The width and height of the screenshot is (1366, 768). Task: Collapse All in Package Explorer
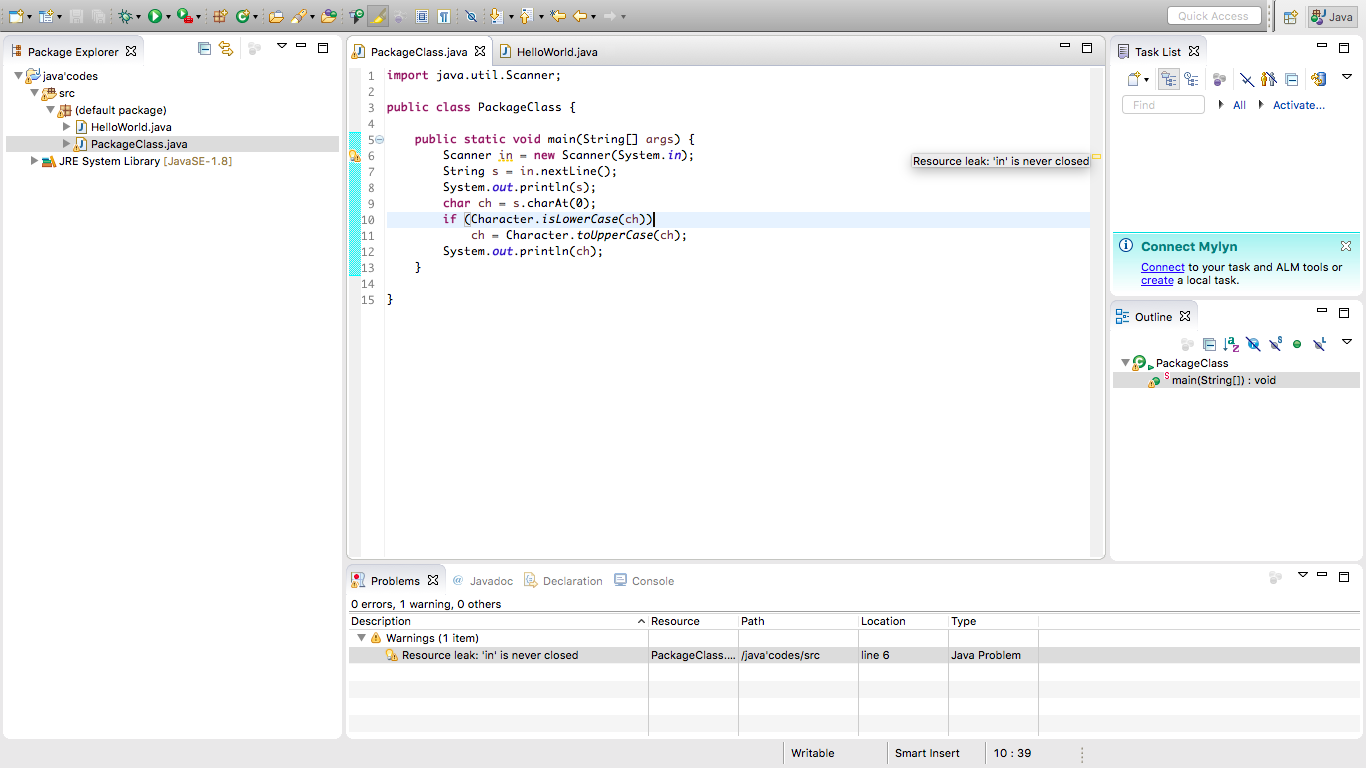tap(205, 48)
